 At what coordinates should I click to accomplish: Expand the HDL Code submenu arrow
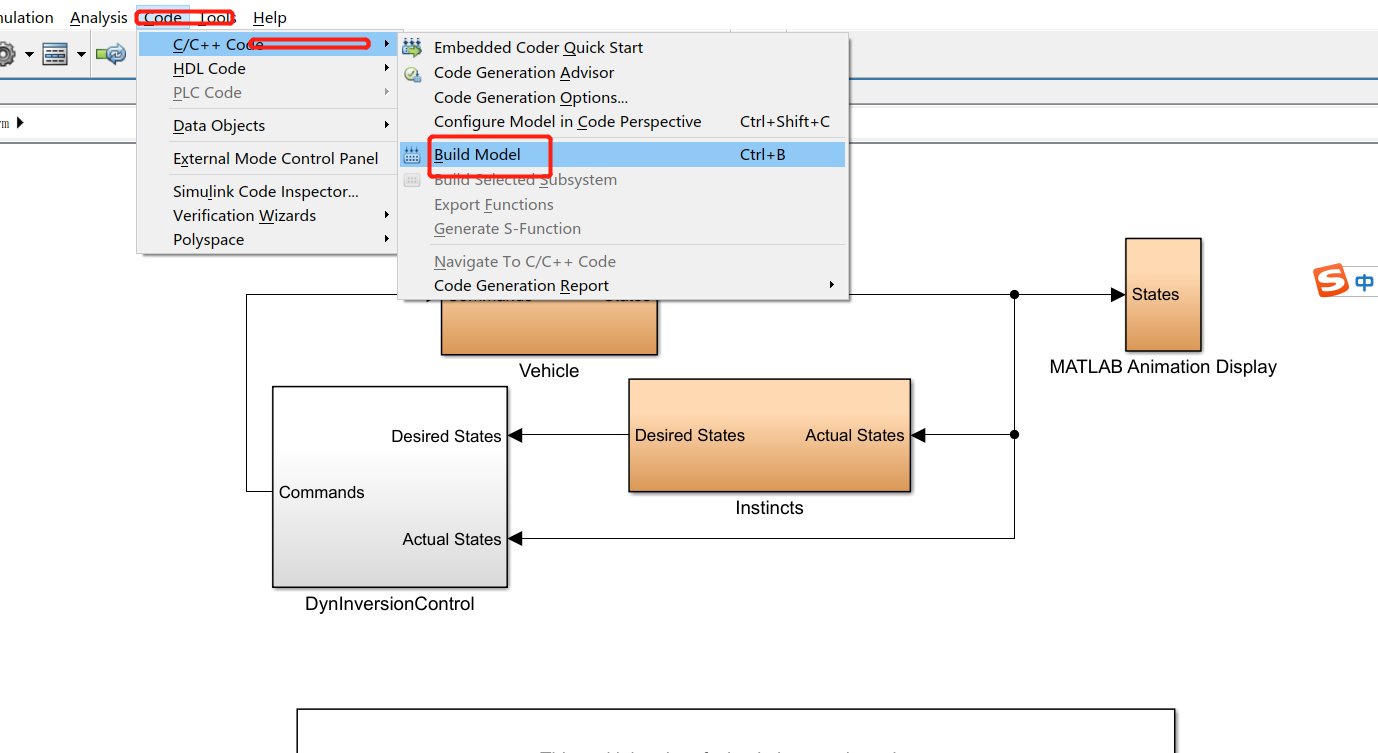coord(386,68)
